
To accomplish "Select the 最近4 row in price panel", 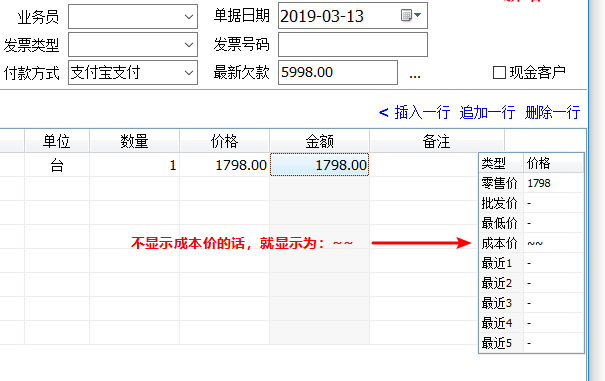I will tap(531, 323).
